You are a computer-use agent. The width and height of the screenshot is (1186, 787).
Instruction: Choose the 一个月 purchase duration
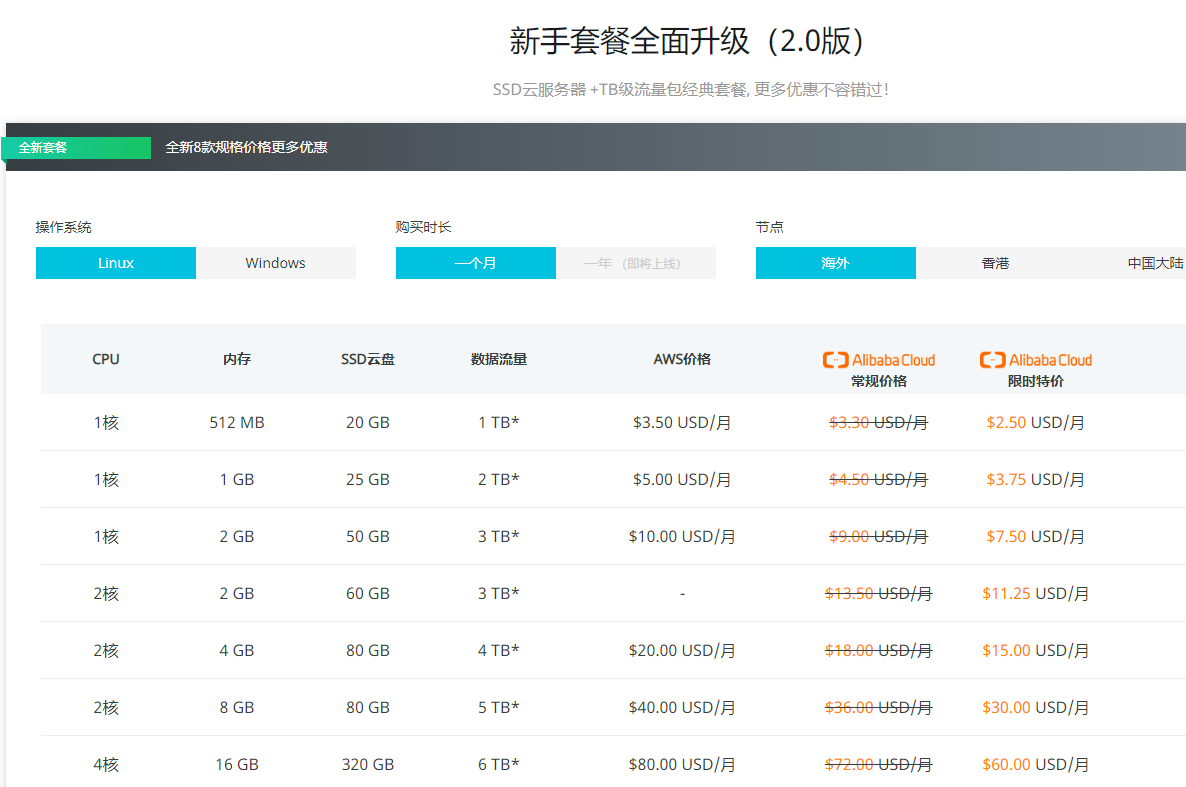(476, 263)
